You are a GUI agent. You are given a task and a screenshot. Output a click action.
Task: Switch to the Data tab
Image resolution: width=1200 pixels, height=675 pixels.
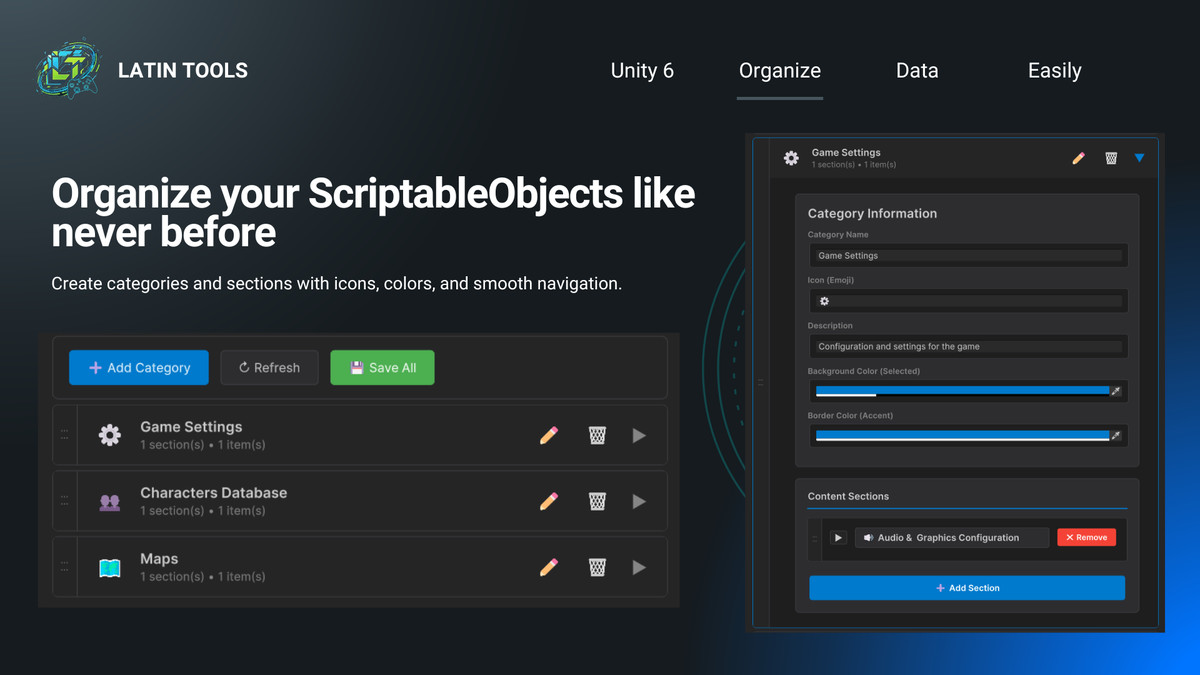916,70
